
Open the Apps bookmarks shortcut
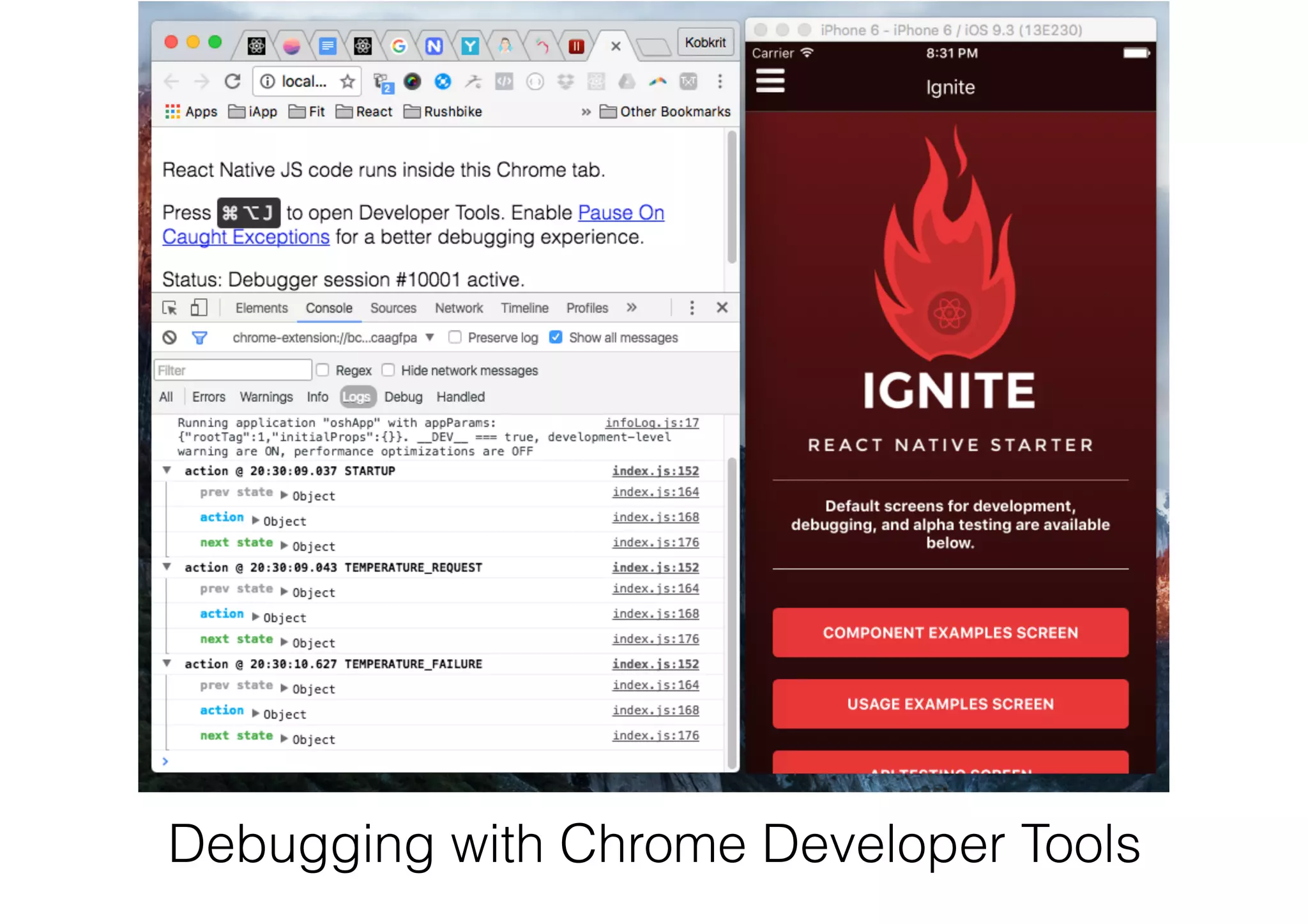pyautogui.click(x=191, y=112)
